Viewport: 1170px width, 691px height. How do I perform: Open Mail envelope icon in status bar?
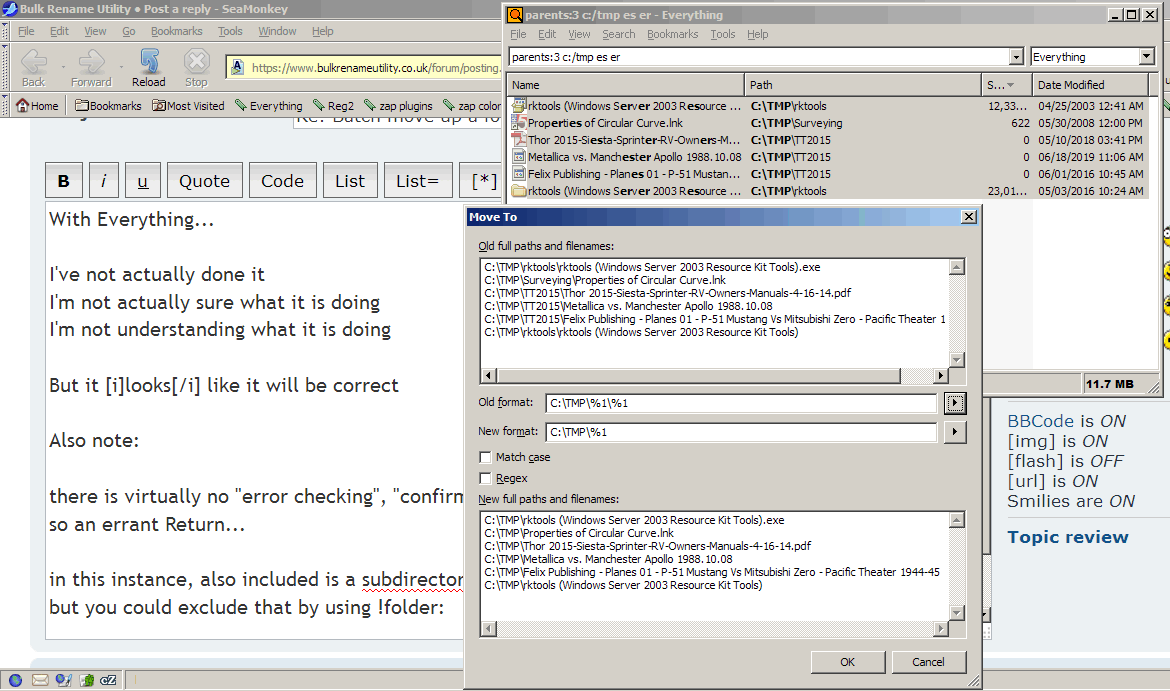[x=40, y=680]
